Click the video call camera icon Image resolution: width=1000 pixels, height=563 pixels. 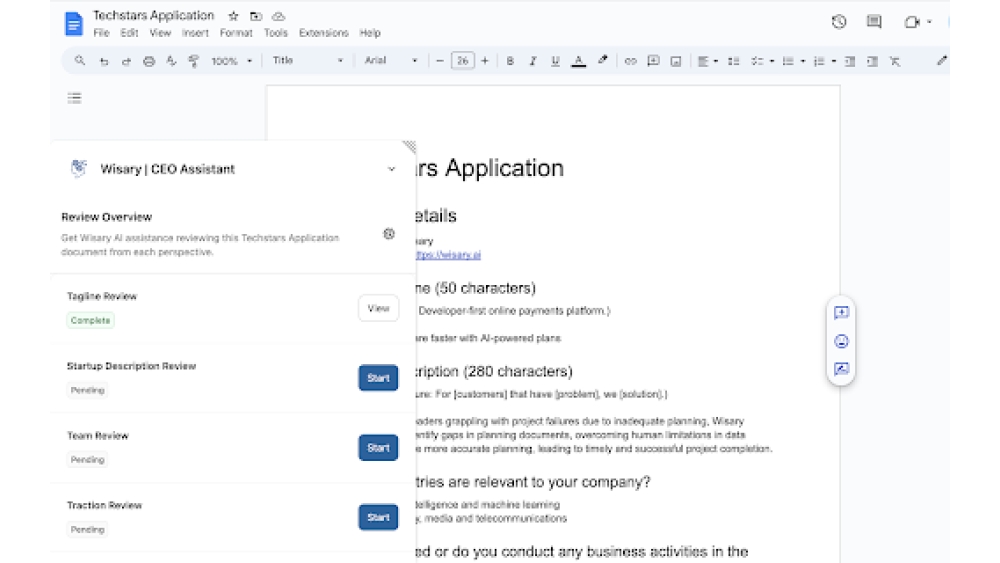point(911,22)
